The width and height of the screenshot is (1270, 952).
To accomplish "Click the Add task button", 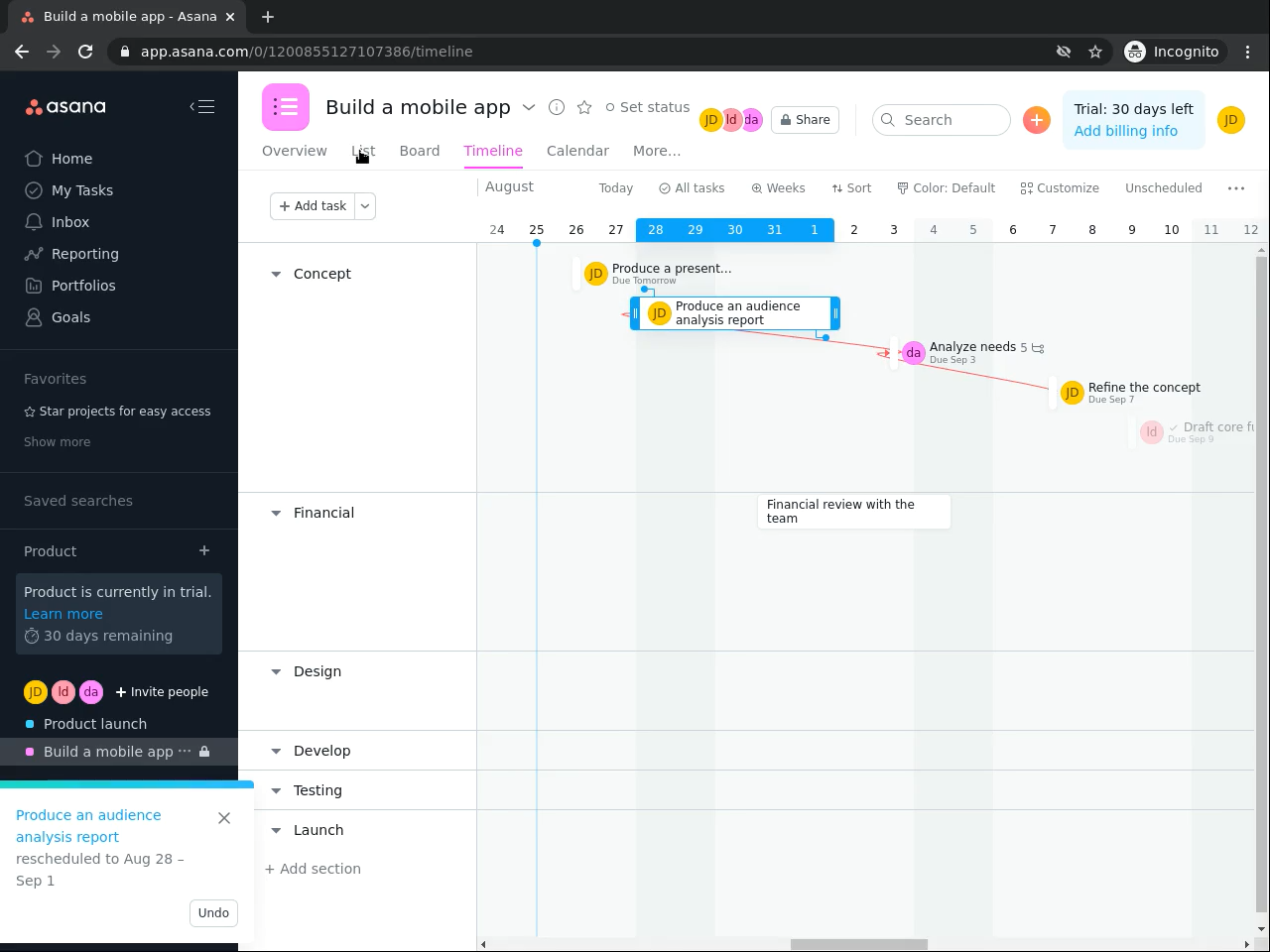I will (x=313, y=206).
